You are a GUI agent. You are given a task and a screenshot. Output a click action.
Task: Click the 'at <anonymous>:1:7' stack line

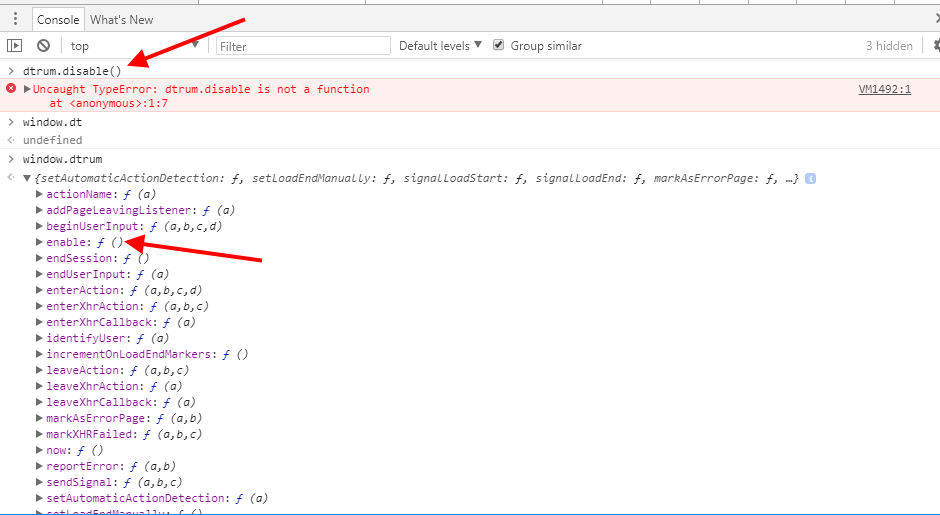pyautogui.click(x=109, y=103)
